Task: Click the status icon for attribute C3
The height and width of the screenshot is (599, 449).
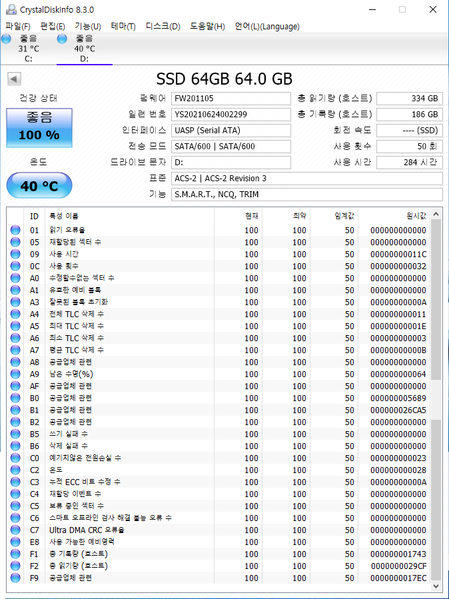Action: 15,482
